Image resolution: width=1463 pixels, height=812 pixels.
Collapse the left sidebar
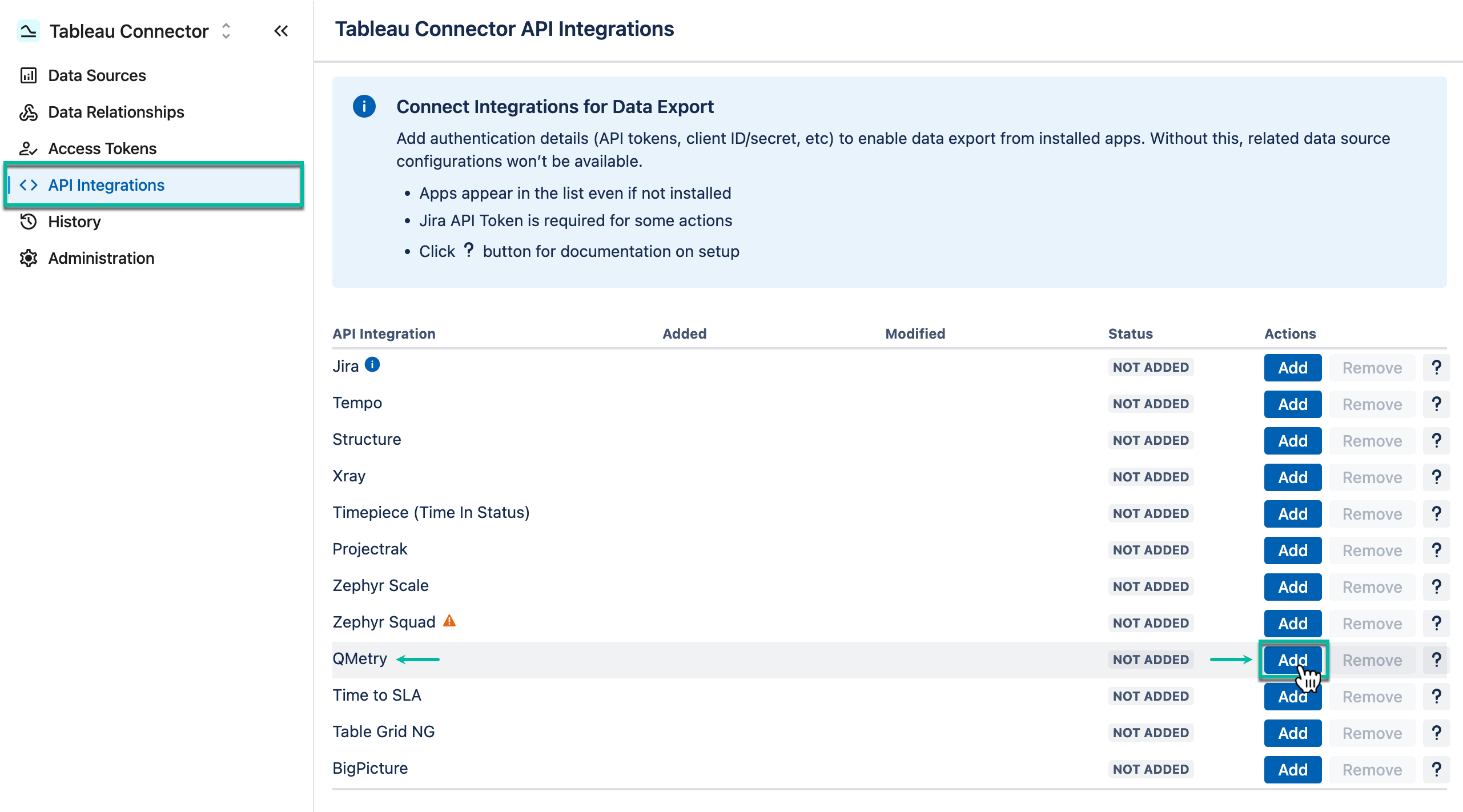281,31
